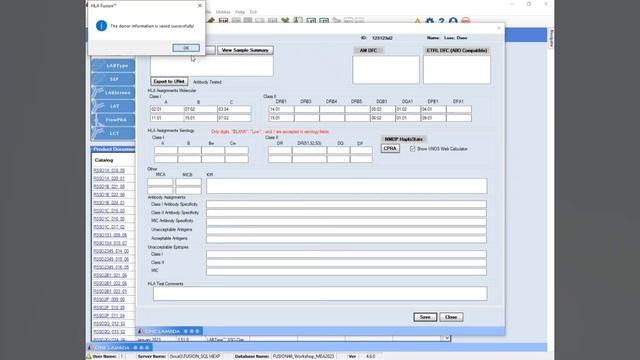
Task: Click the Export to UNet button
Action: [x=169, y=82]
